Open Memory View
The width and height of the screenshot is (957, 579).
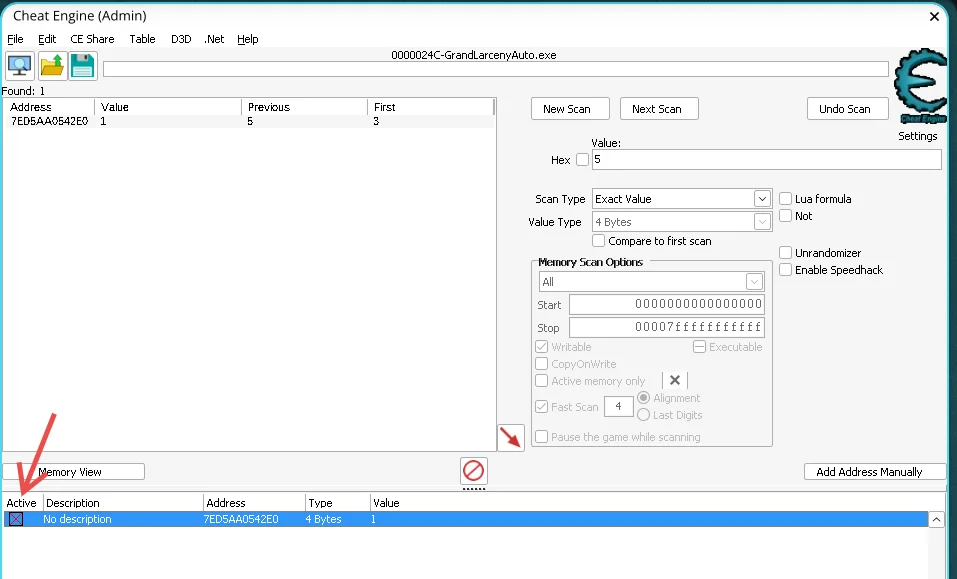(x=74, y=472)
